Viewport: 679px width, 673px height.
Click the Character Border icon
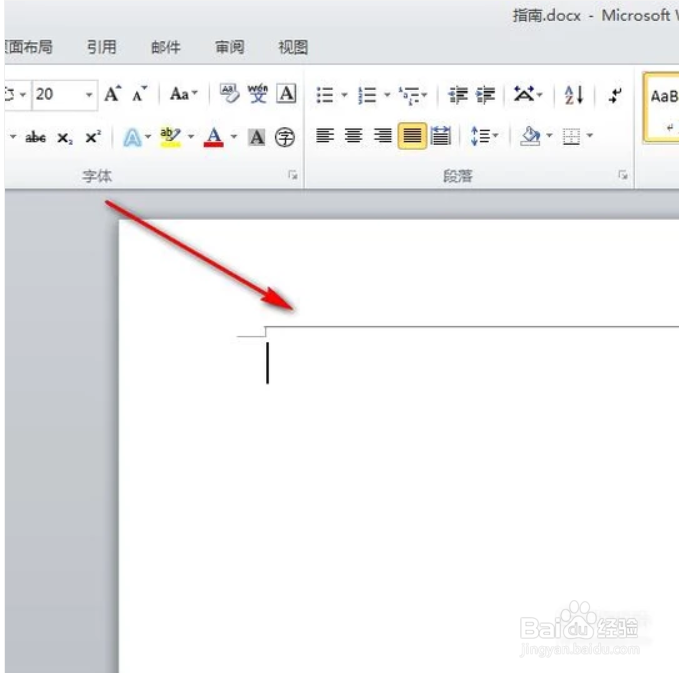(x=286, y=94)
